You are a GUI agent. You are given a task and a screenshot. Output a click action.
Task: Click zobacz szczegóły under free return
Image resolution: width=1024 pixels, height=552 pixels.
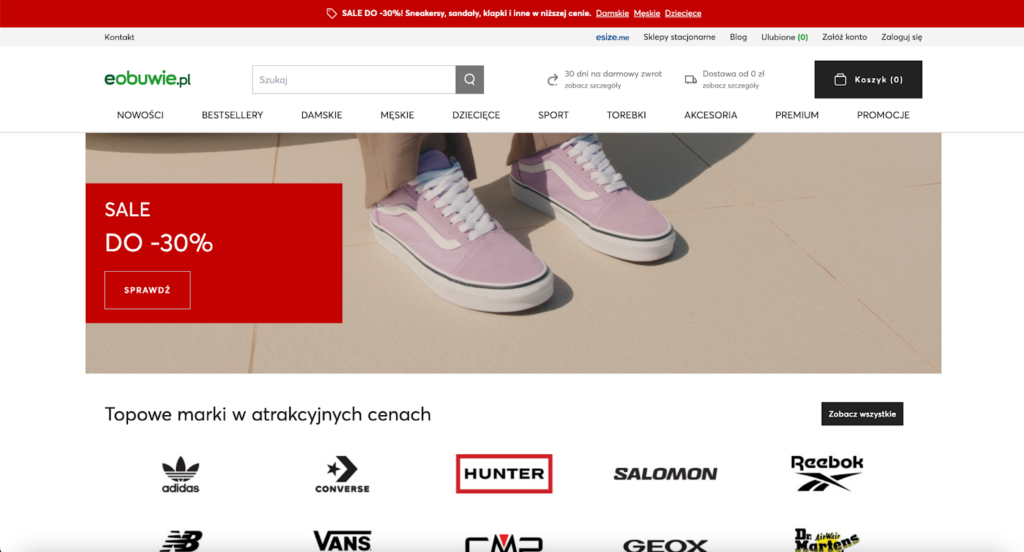coord(593,86)
